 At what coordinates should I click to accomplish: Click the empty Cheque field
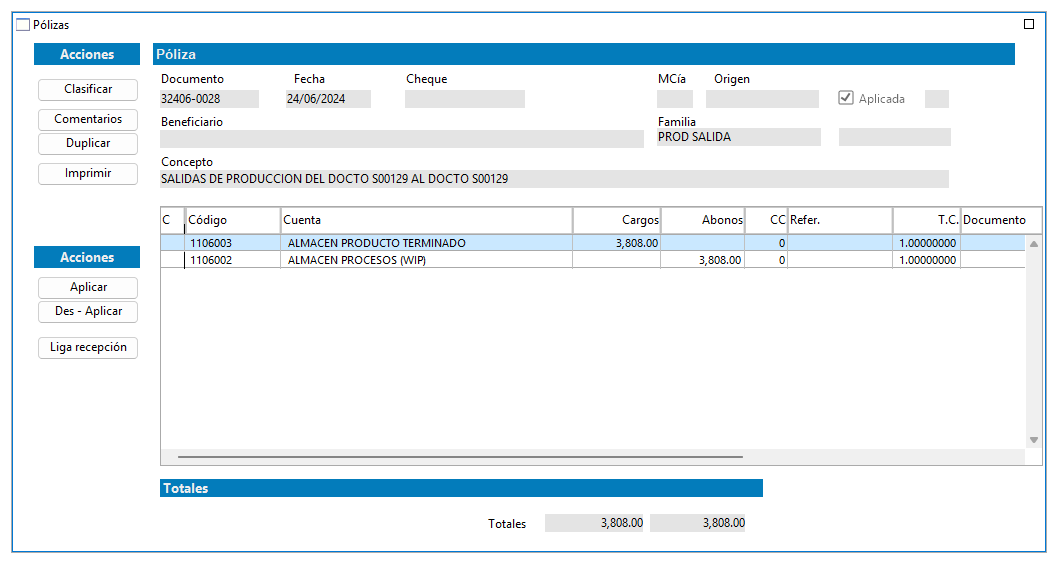[x=465, y=99]
